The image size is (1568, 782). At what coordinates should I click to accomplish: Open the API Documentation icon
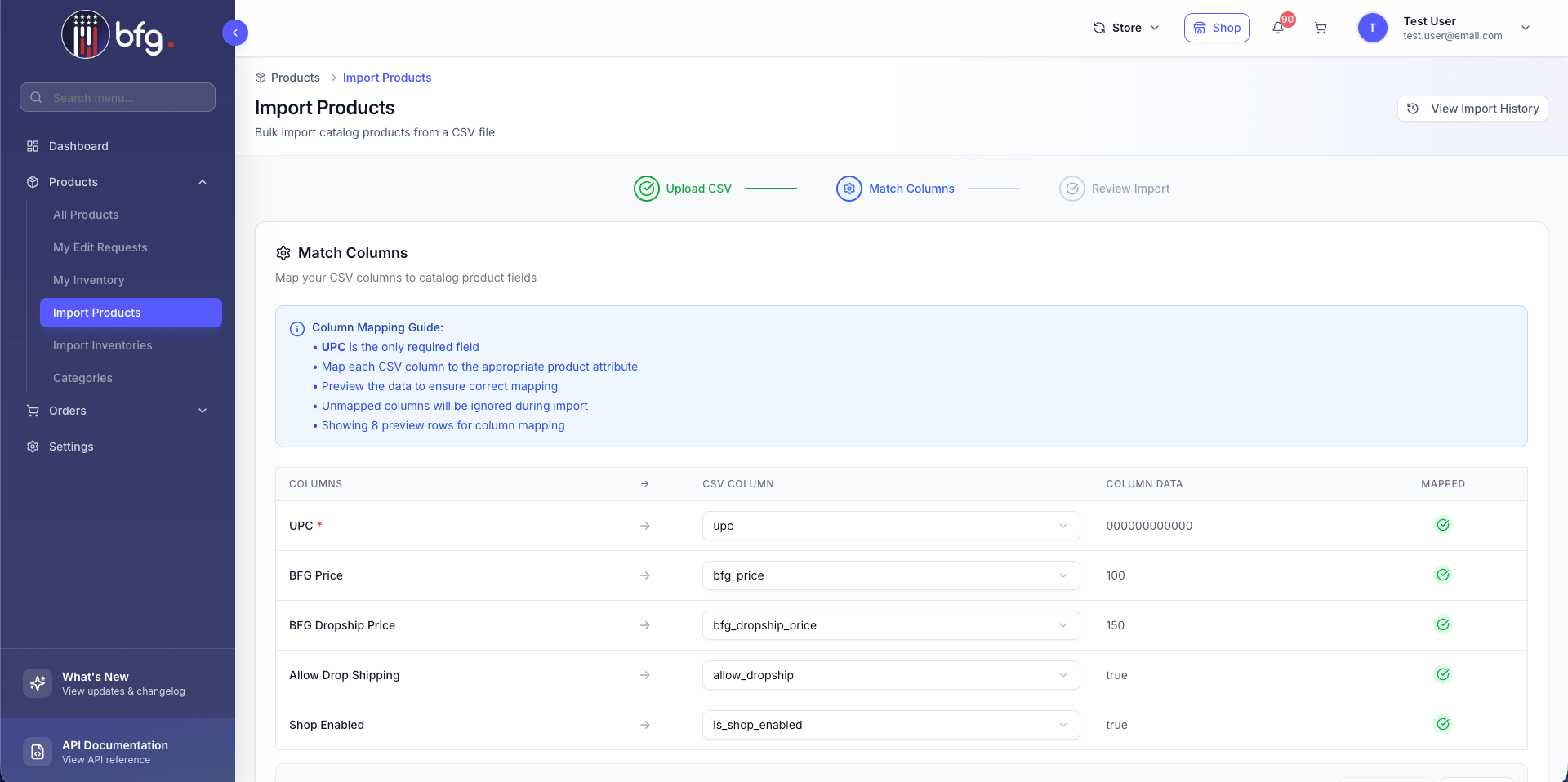click(38, 752)
